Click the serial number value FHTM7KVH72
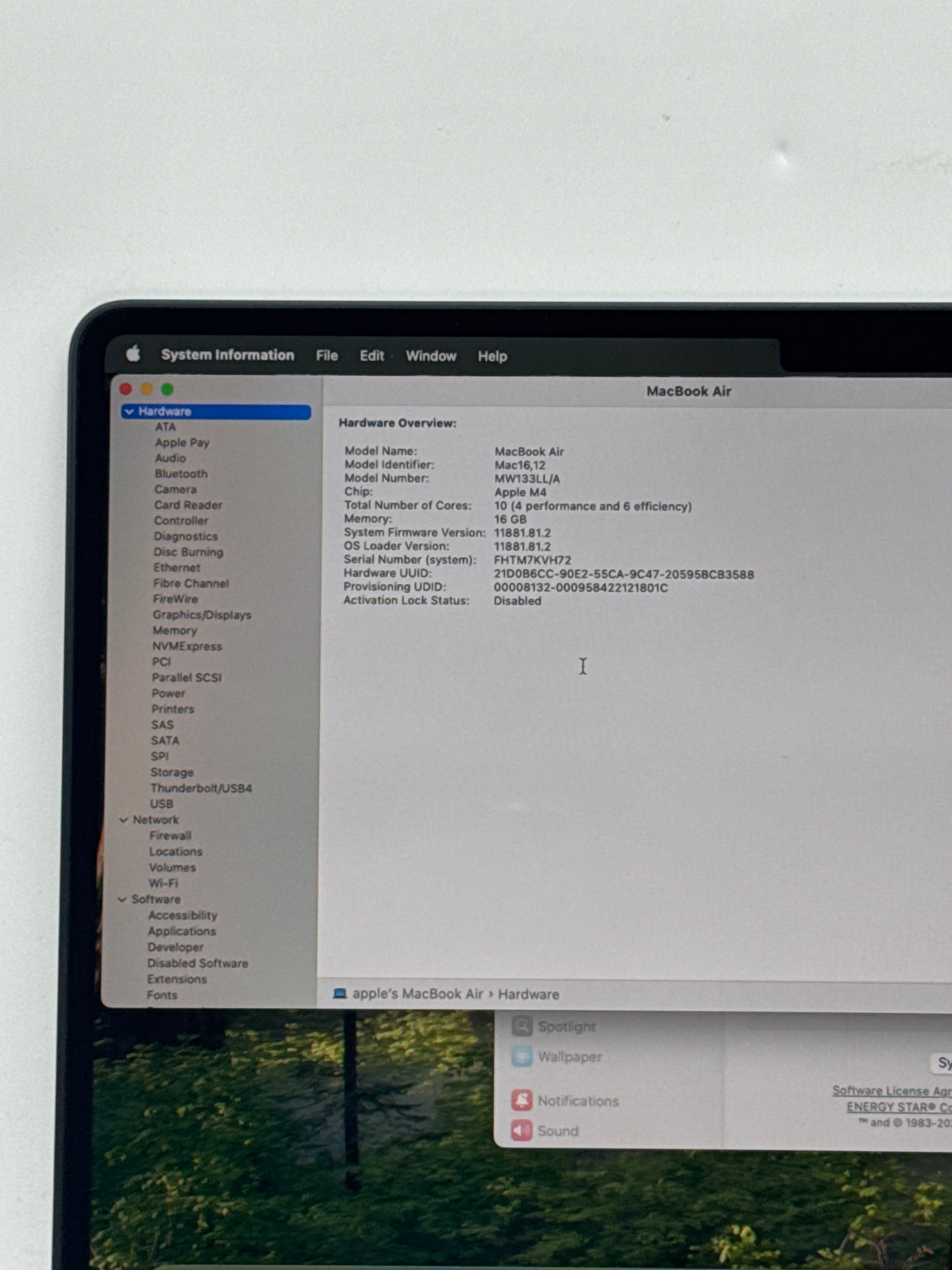This screenshot has width=952, height=1270. coord(532,560)
